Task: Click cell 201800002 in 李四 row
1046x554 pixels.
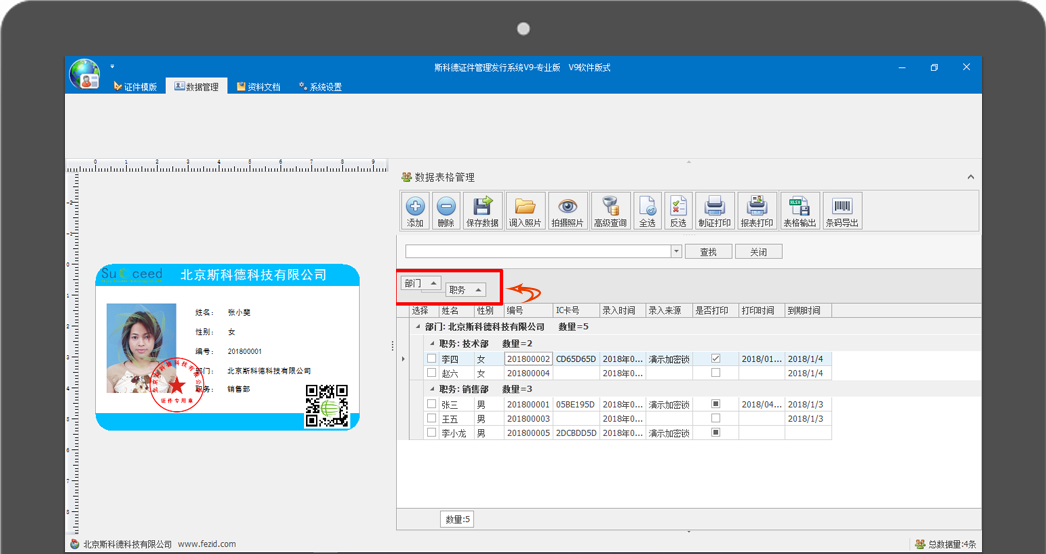Action: [x=528, y=358]
